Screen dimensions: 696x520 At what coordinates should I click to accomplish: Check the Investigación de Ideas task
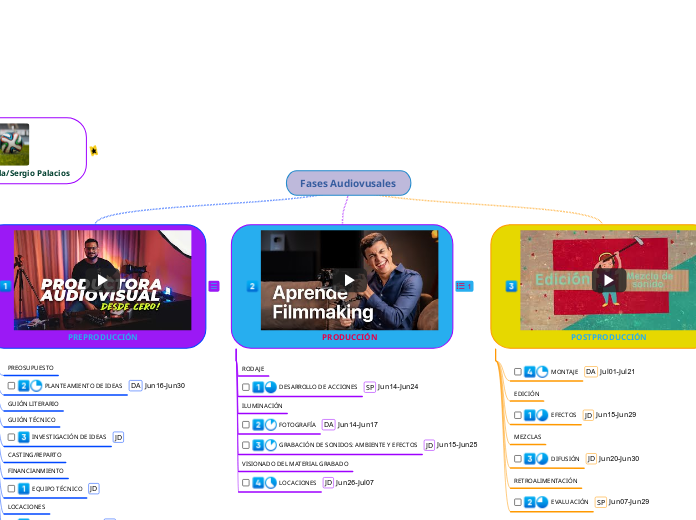[12, 437]
